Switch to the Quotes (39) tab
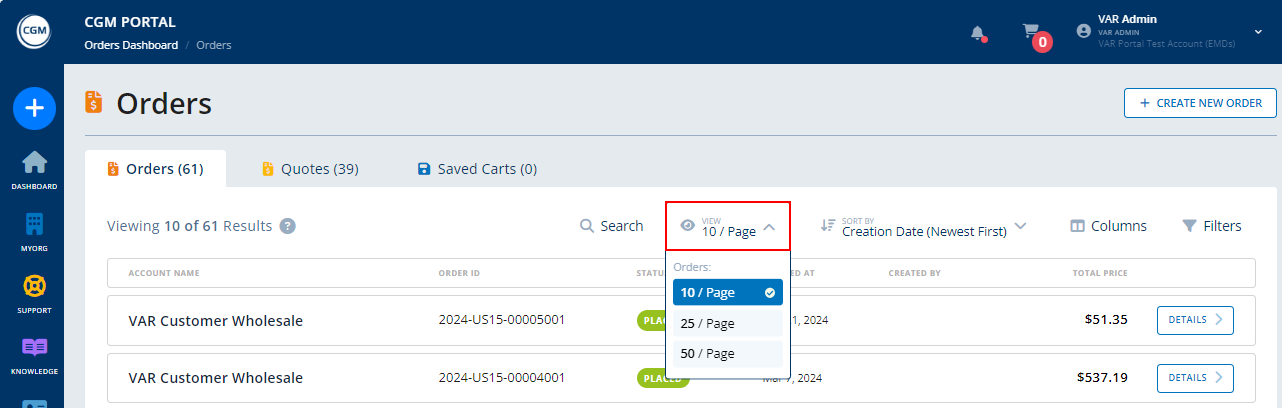 (309, 169)
